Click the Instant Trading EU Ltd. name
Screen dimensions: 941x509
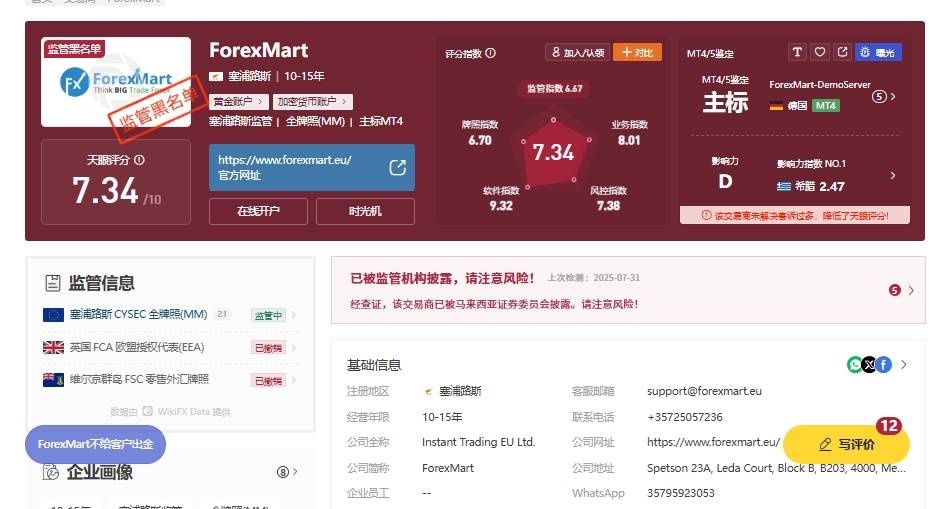coord(478,442)
